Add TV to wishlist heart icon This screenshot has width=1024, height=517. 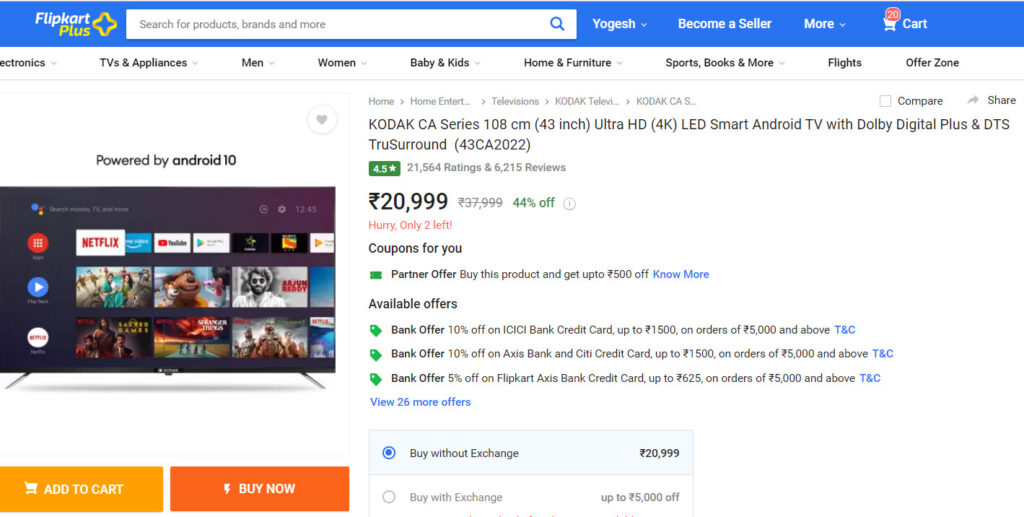pyautogui.click(x=321, y=119)
